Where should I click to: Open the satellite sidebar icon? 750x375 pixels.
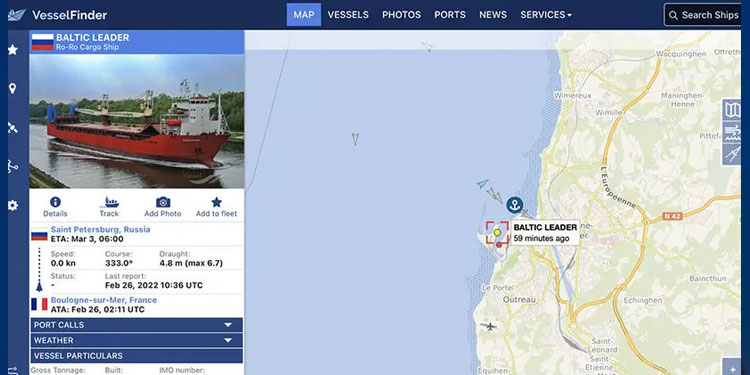coord(13,127)
